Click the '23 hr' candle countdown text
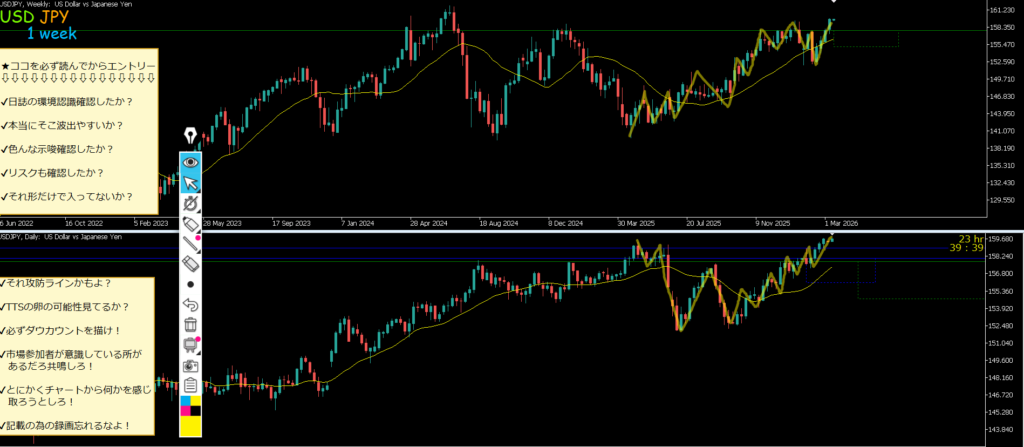This screenshot has height=447, width=1024. pos(970,239)
